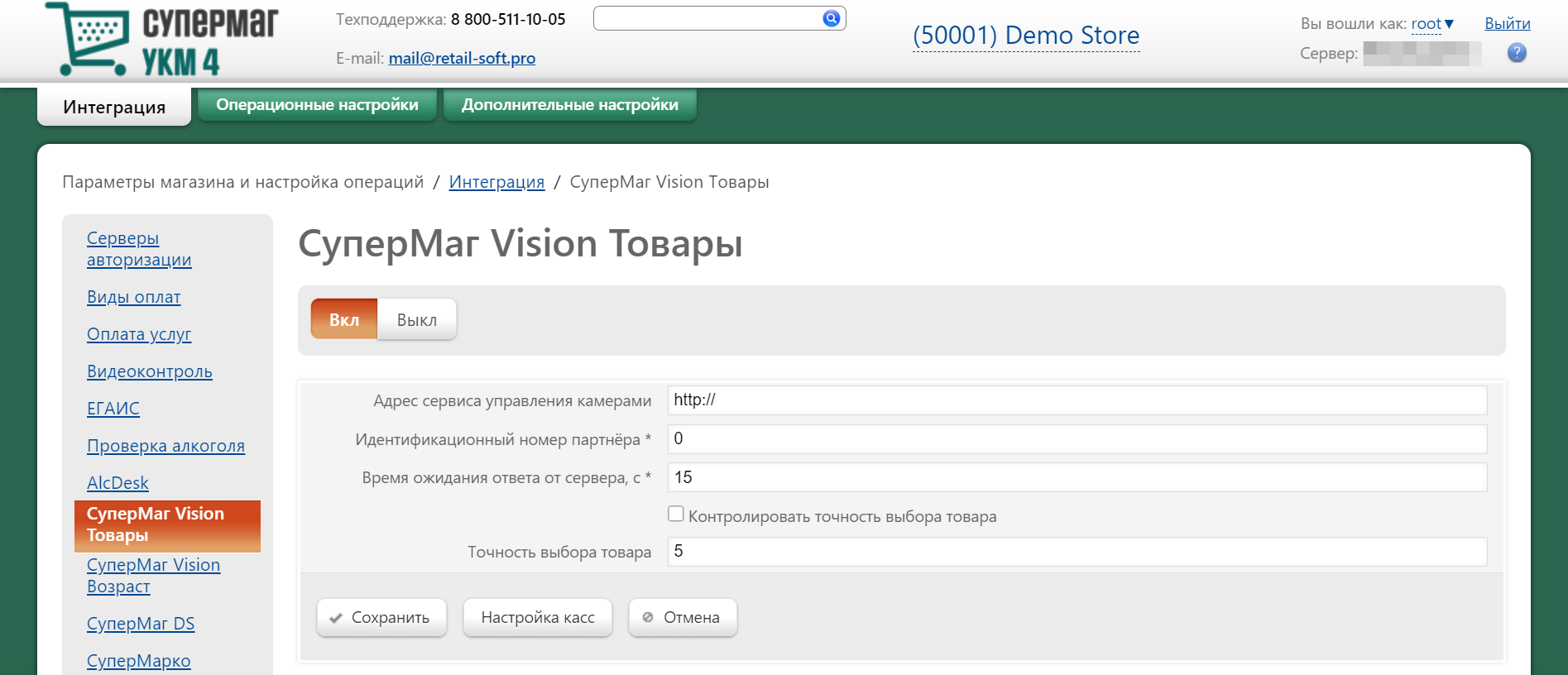Switch the module to Выкл
The image size is (1568, 675).
[416, 319]
